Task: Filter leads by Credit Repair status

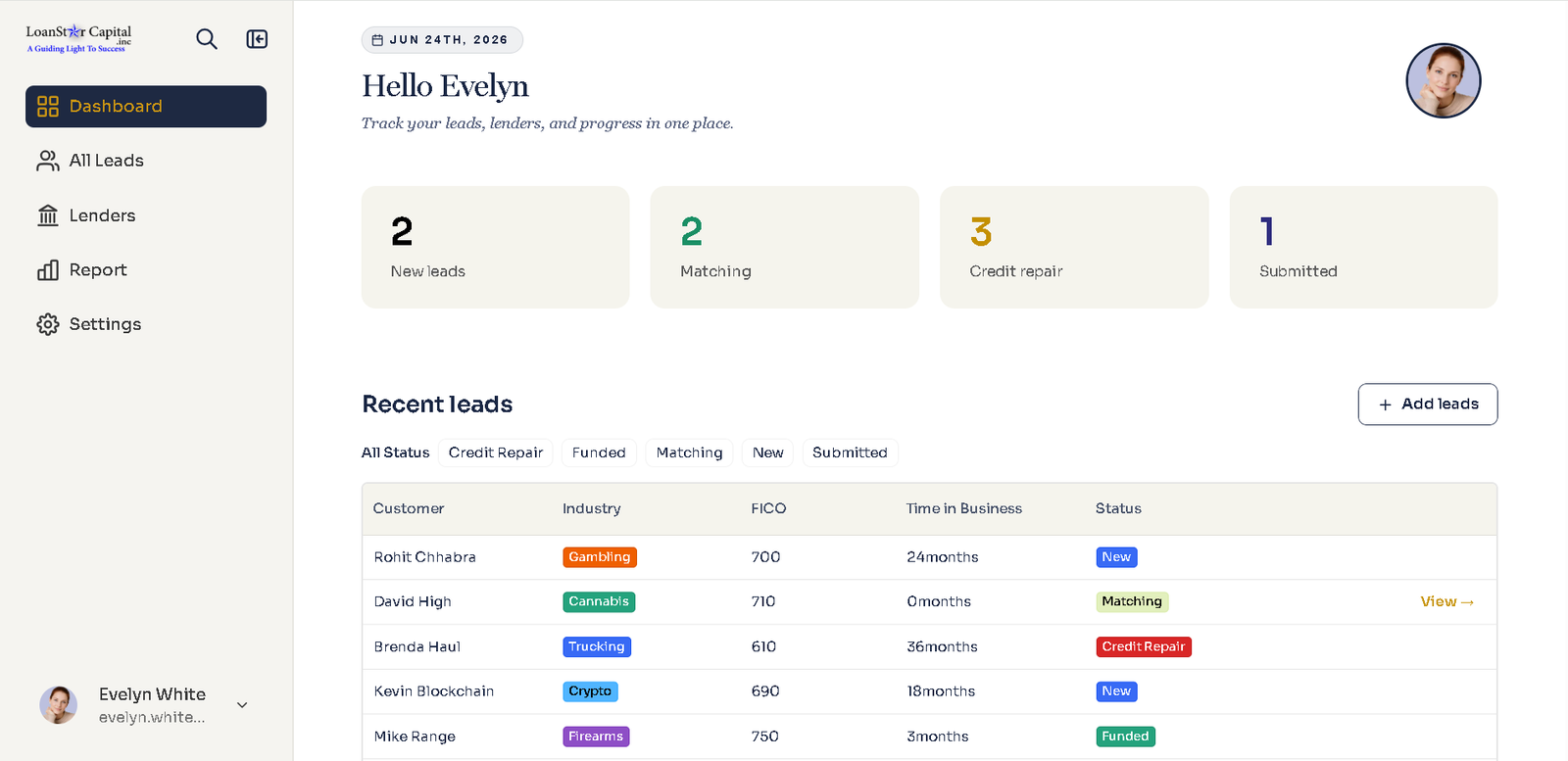Action: pos(496,452)
